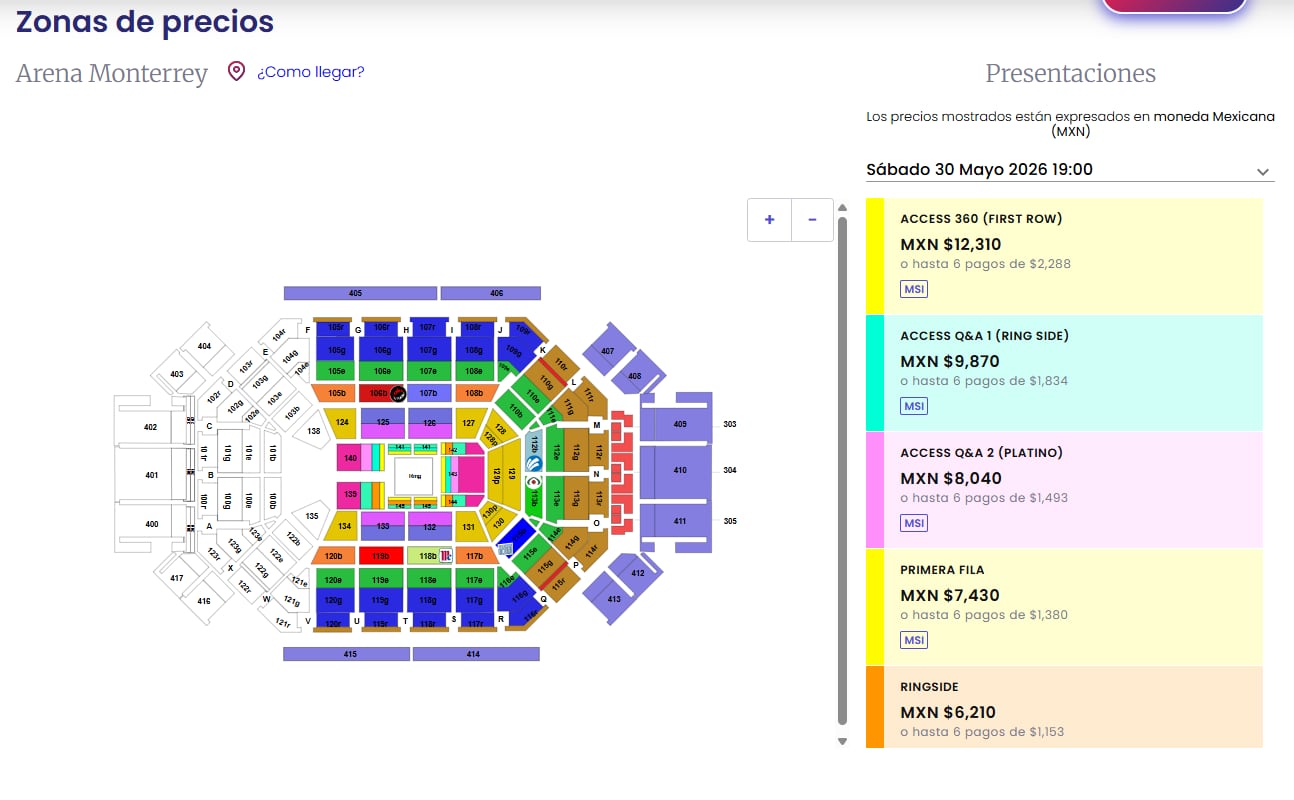Click the red target icon near section 113b
The image size is (1294, 800).
532,482
